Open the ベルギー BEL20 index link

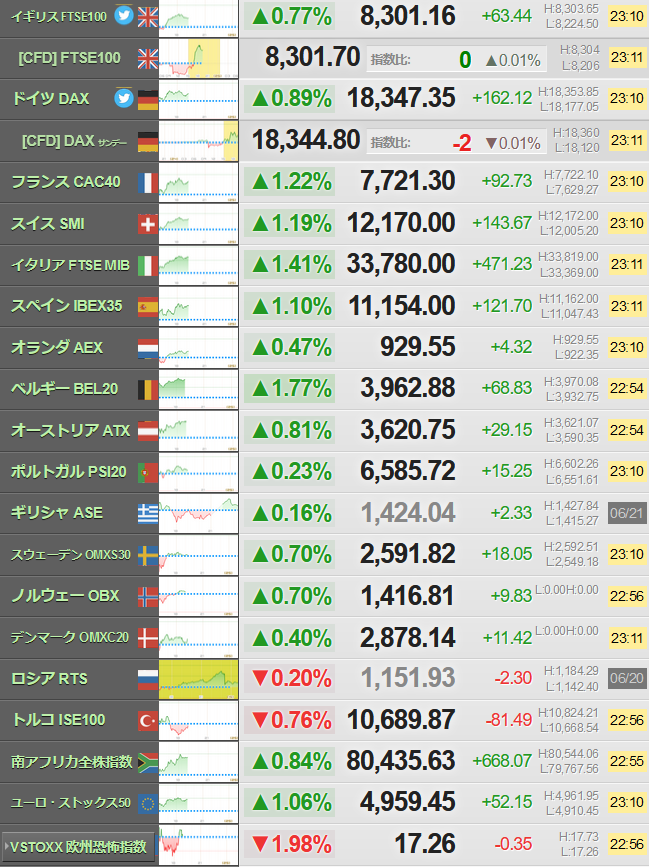point(65,389)
